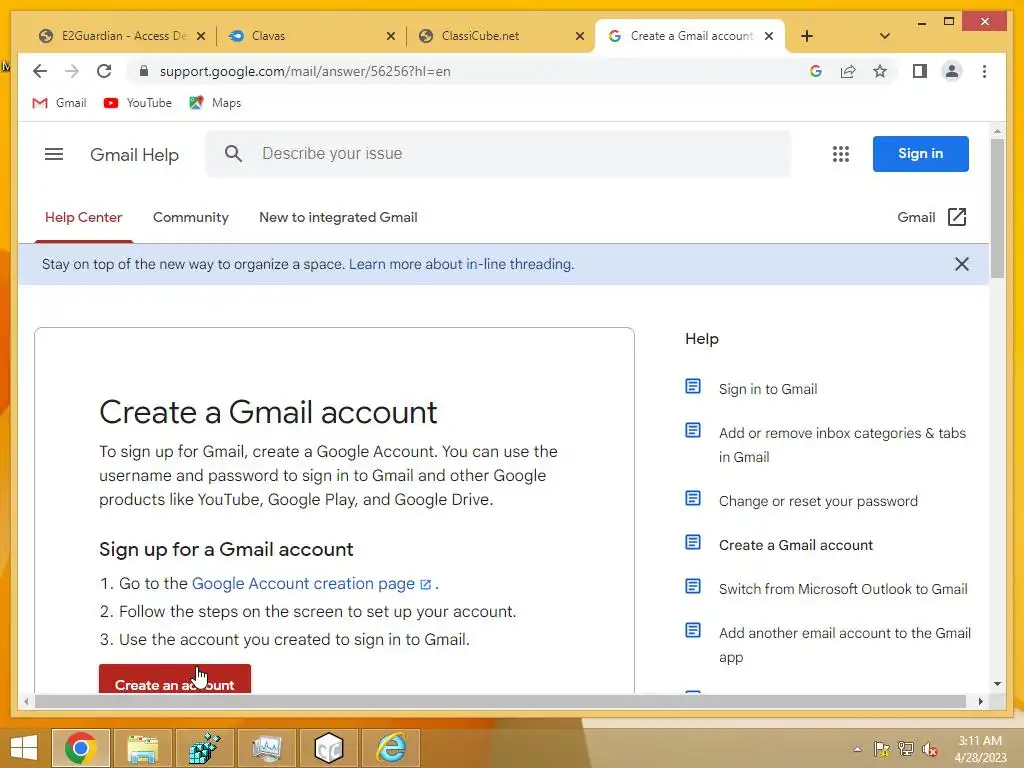Open the YouTube bookmark
Screen dimensions: 1024x768
click(x=138, y=103)
